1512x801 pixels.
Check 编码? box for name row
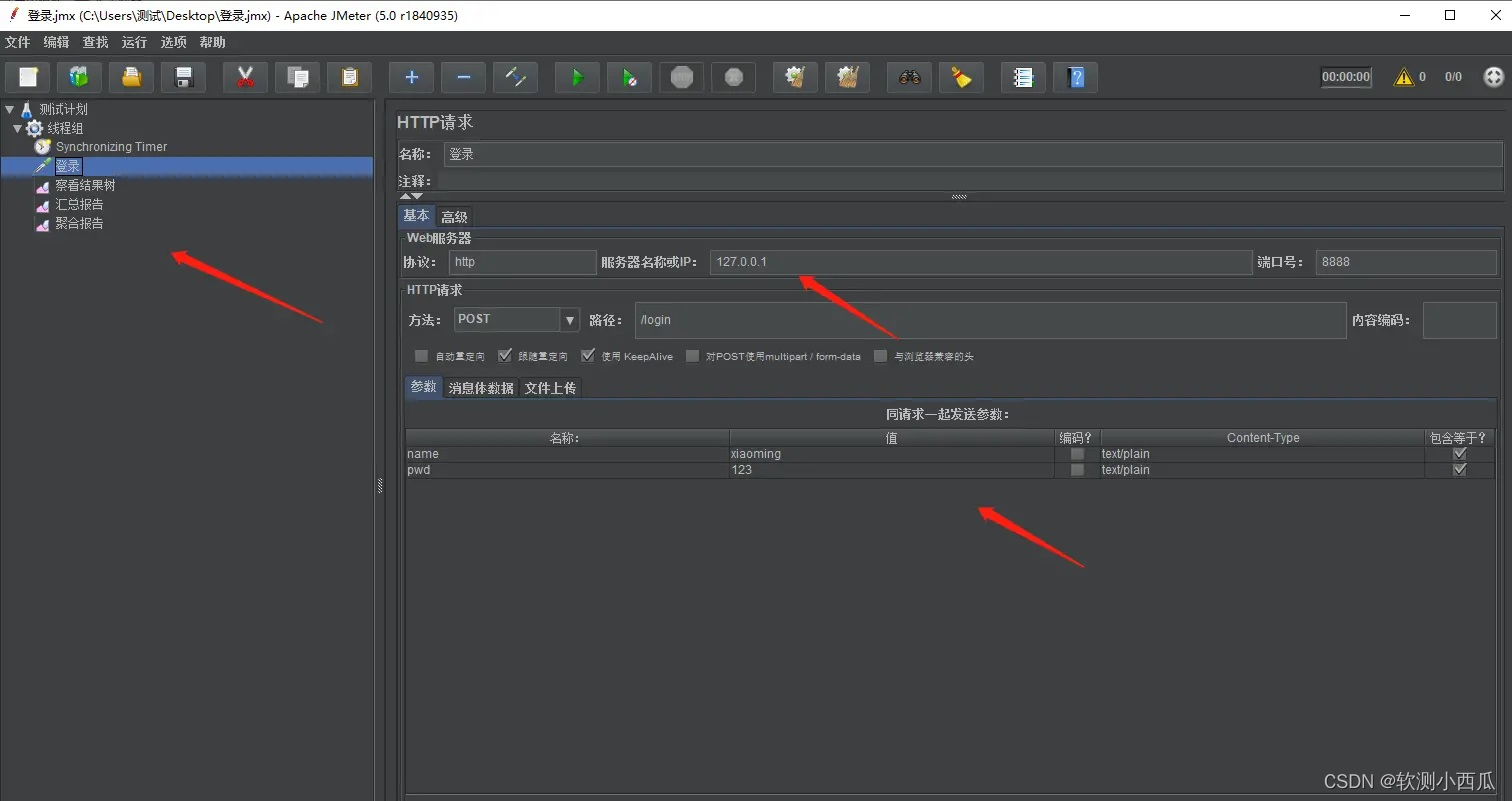click(x=1077, y=454)
